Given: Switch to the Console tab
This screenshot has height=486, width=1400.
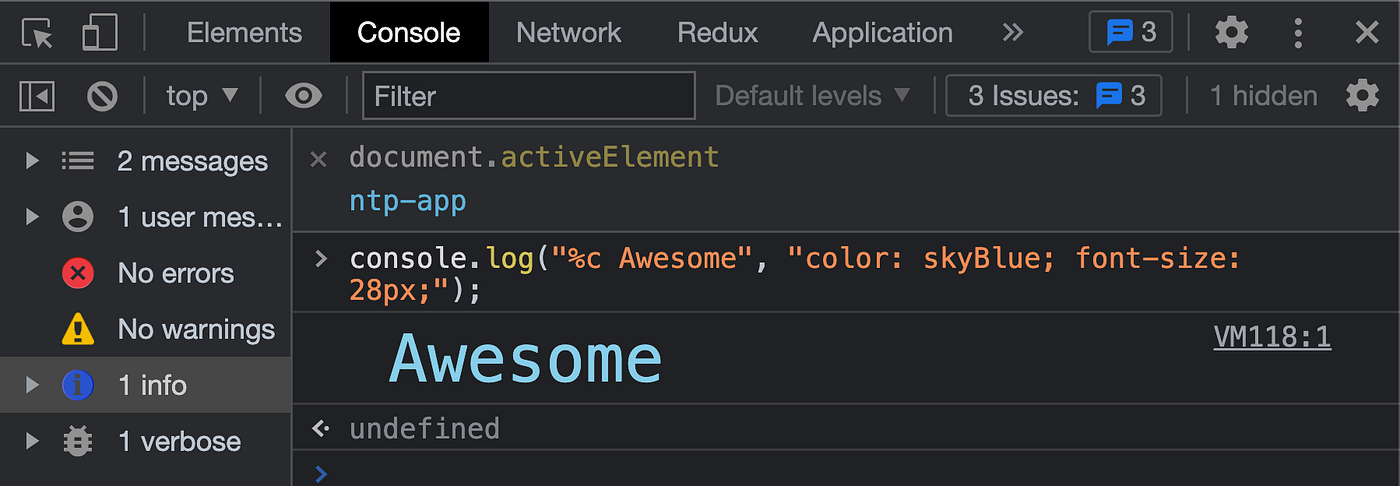Looking at the screenshot, I should 409,33.
